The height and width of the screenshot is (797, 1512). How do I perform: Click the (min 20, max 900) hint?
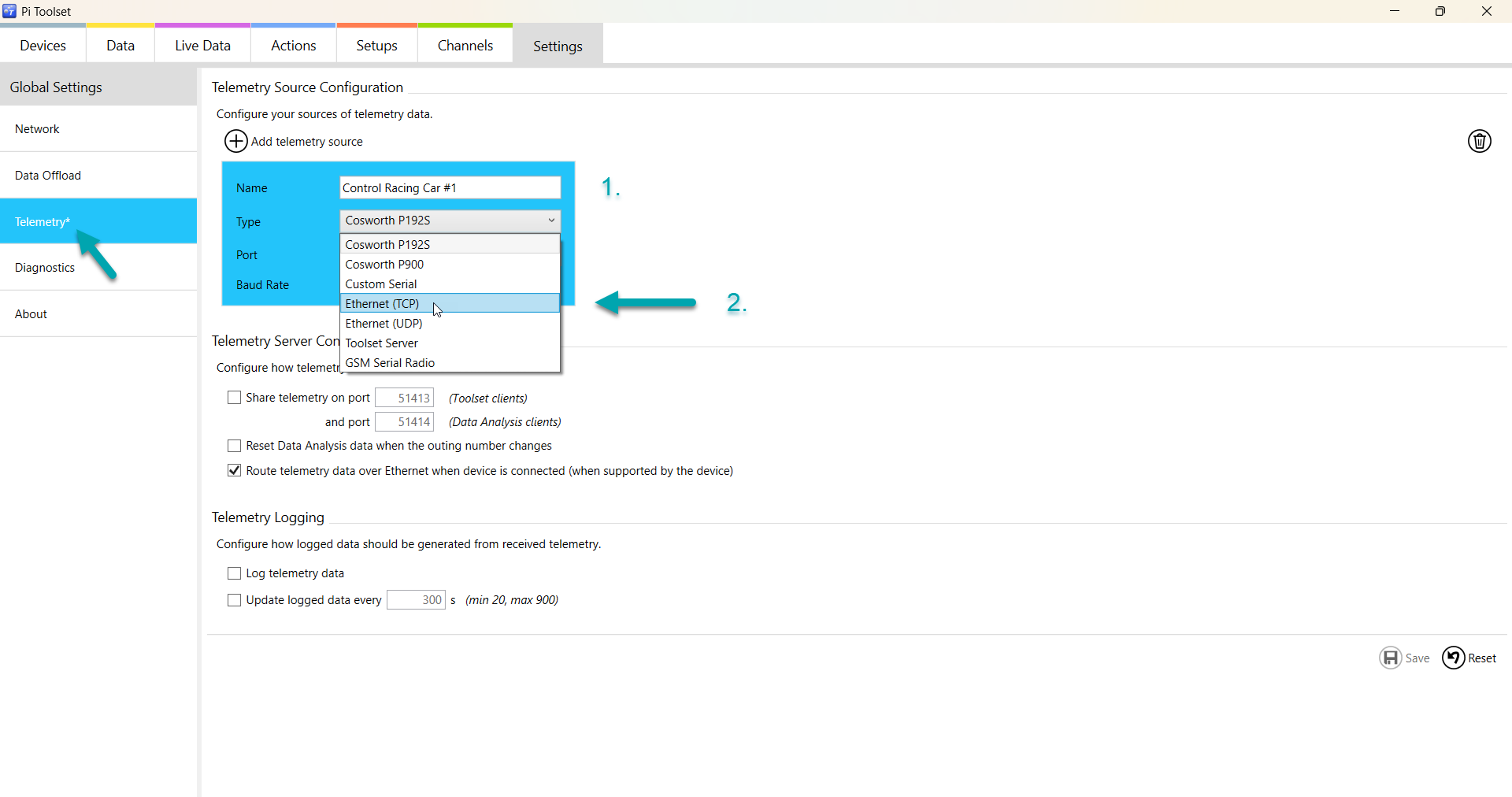[512, 600]
